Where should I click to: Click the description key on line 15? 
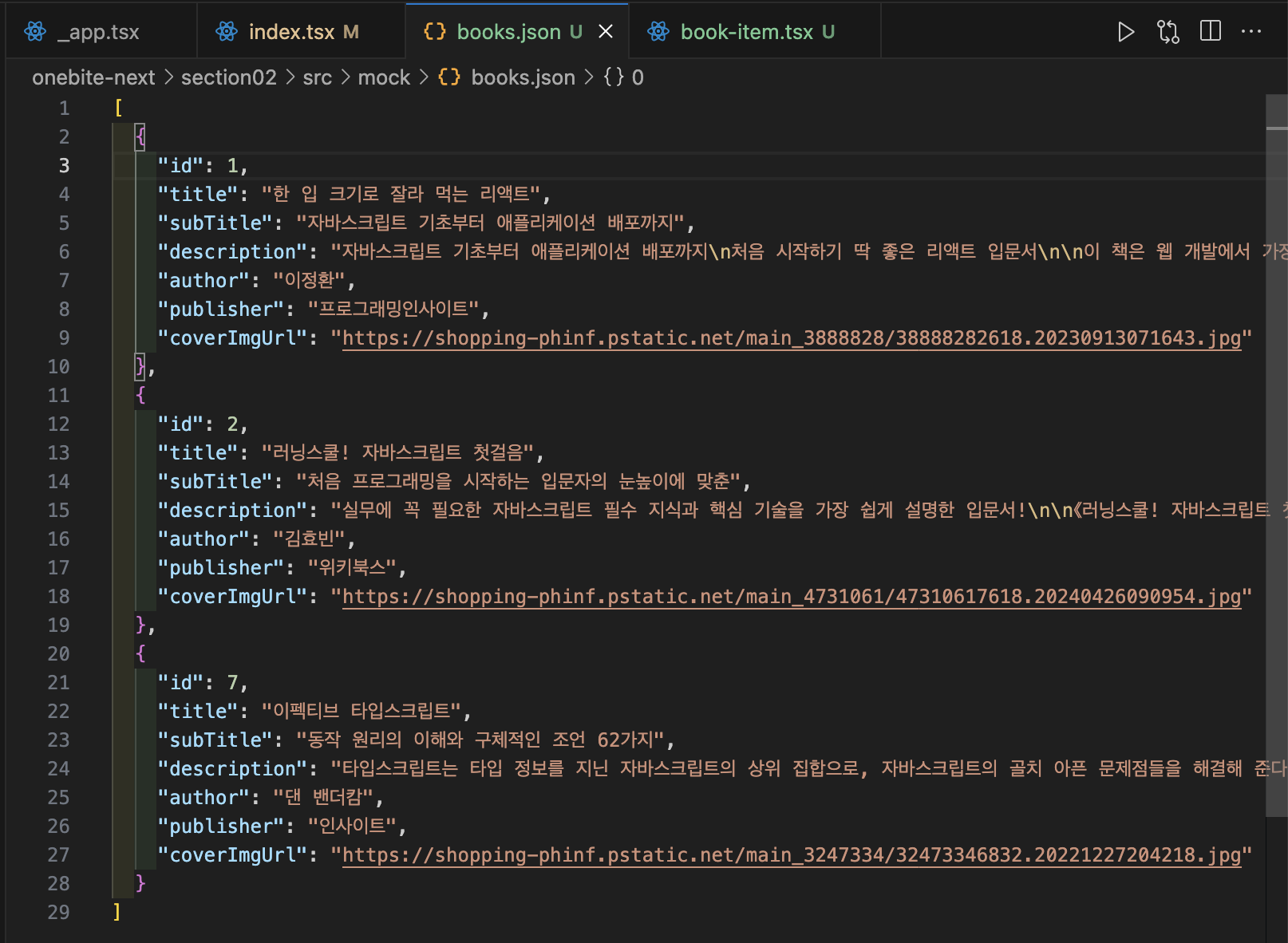pyautogui.click(x=232, y=511)
